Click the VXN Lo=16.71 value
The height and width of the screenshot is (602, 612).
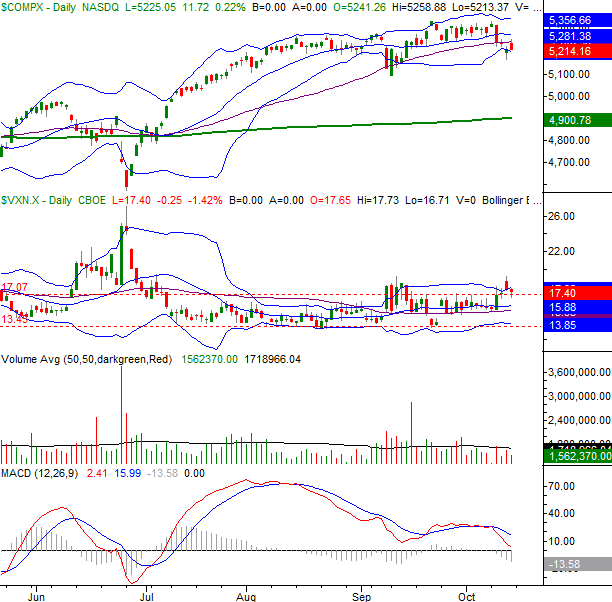(427, 200)
